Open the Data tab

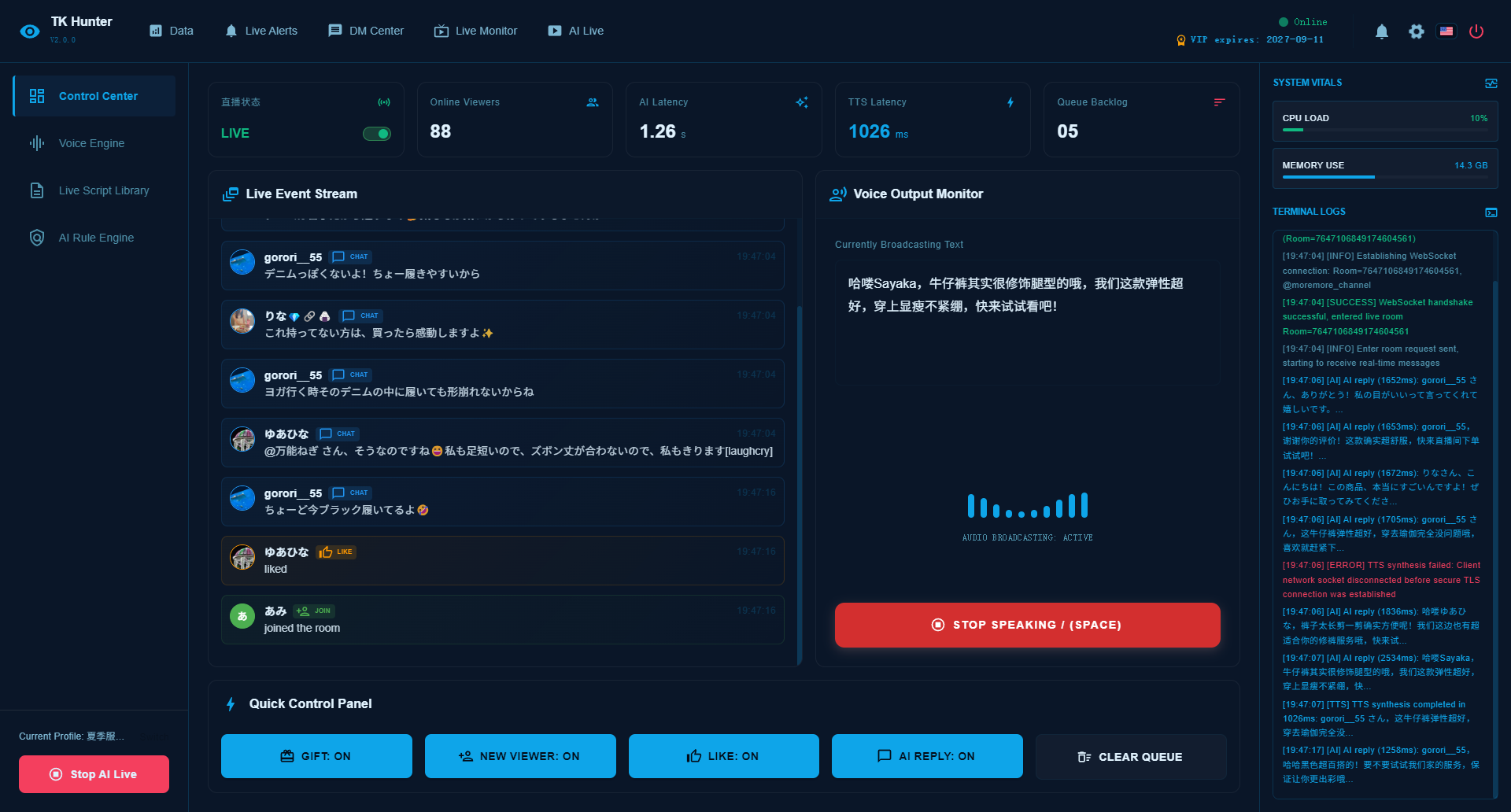(x=172, y=31)
